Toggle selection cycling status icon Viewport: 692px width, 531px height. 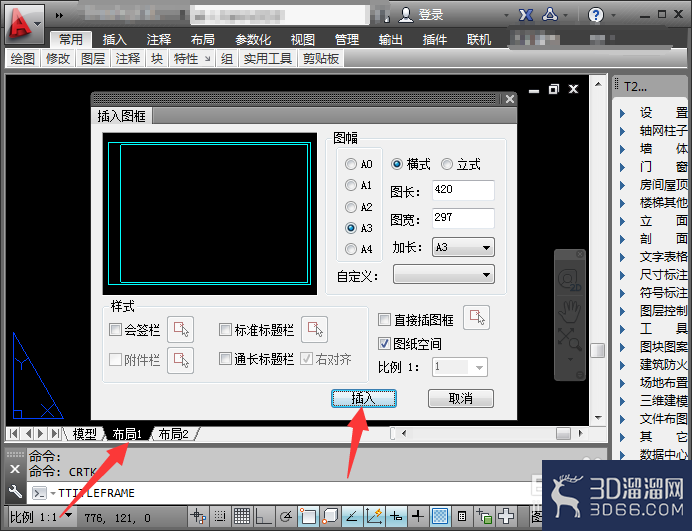click(x=484, y=516)
